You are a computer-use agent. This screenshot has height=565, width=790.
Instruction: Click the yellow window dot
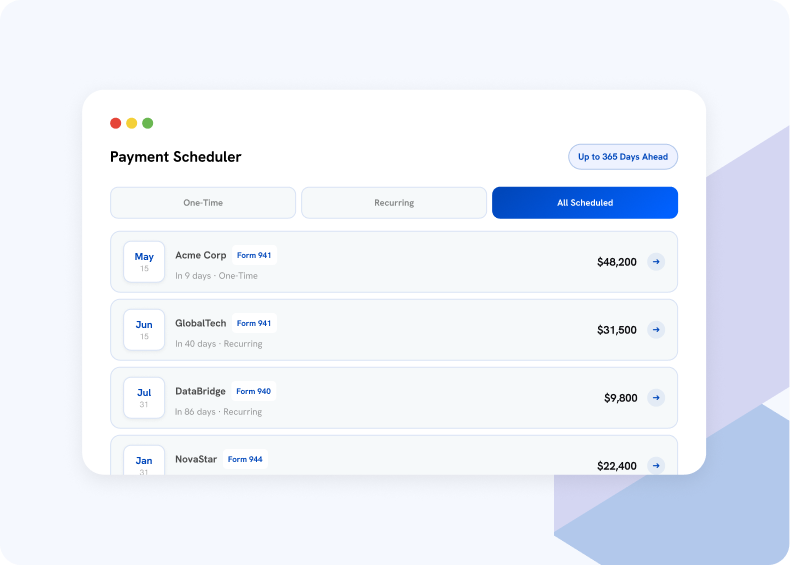pos(131,123)
